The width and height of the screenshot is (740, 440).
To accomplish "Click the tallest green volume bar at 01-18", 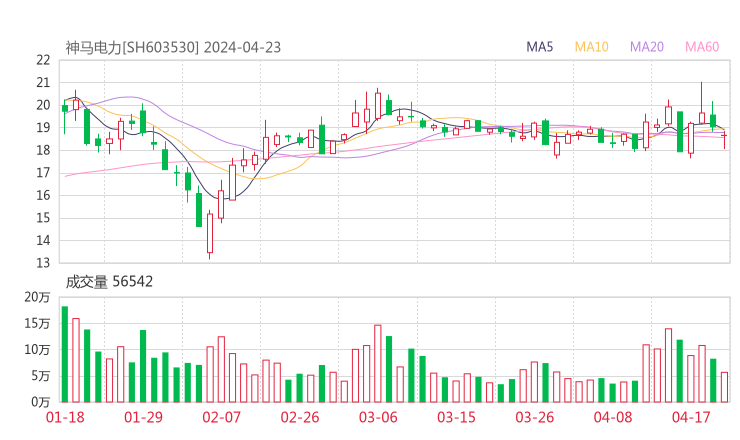I will pos(65,354).
